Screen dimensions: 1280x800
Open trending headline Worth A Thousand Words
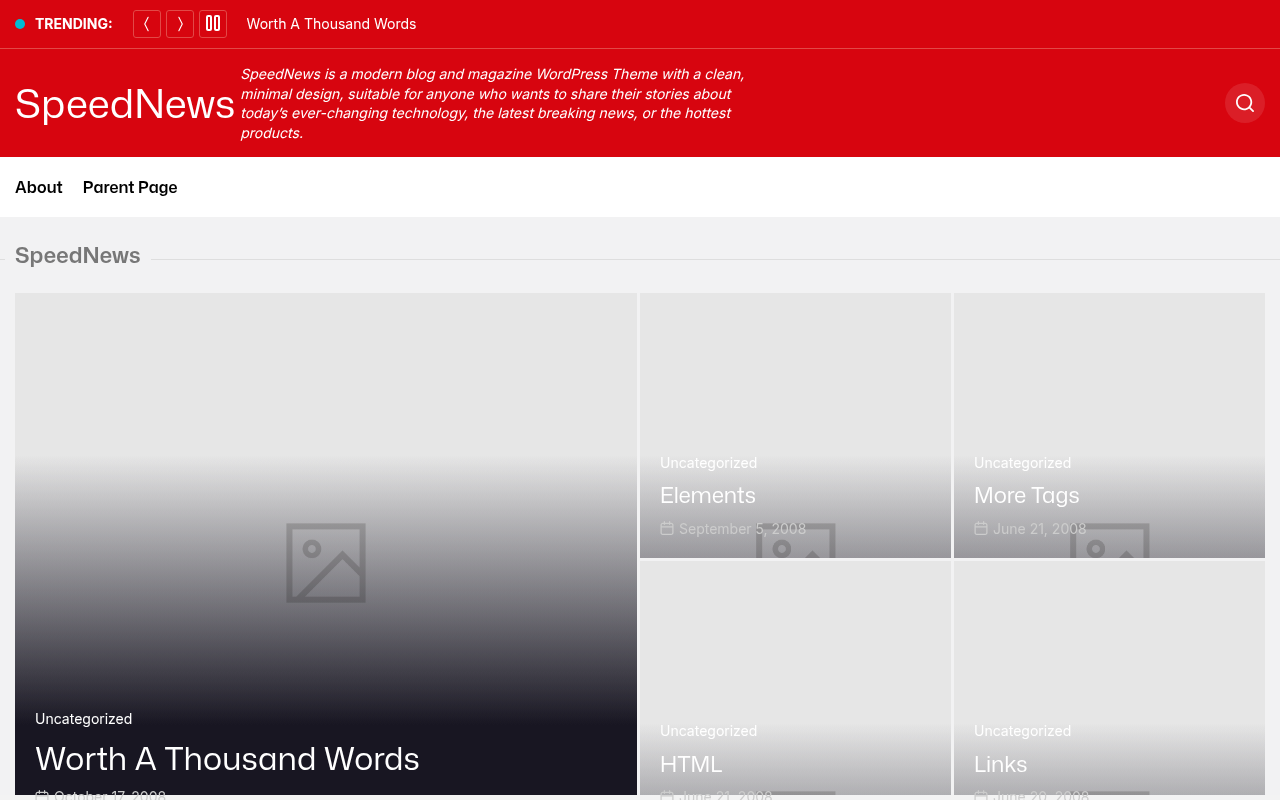click(x=331, y=24)
